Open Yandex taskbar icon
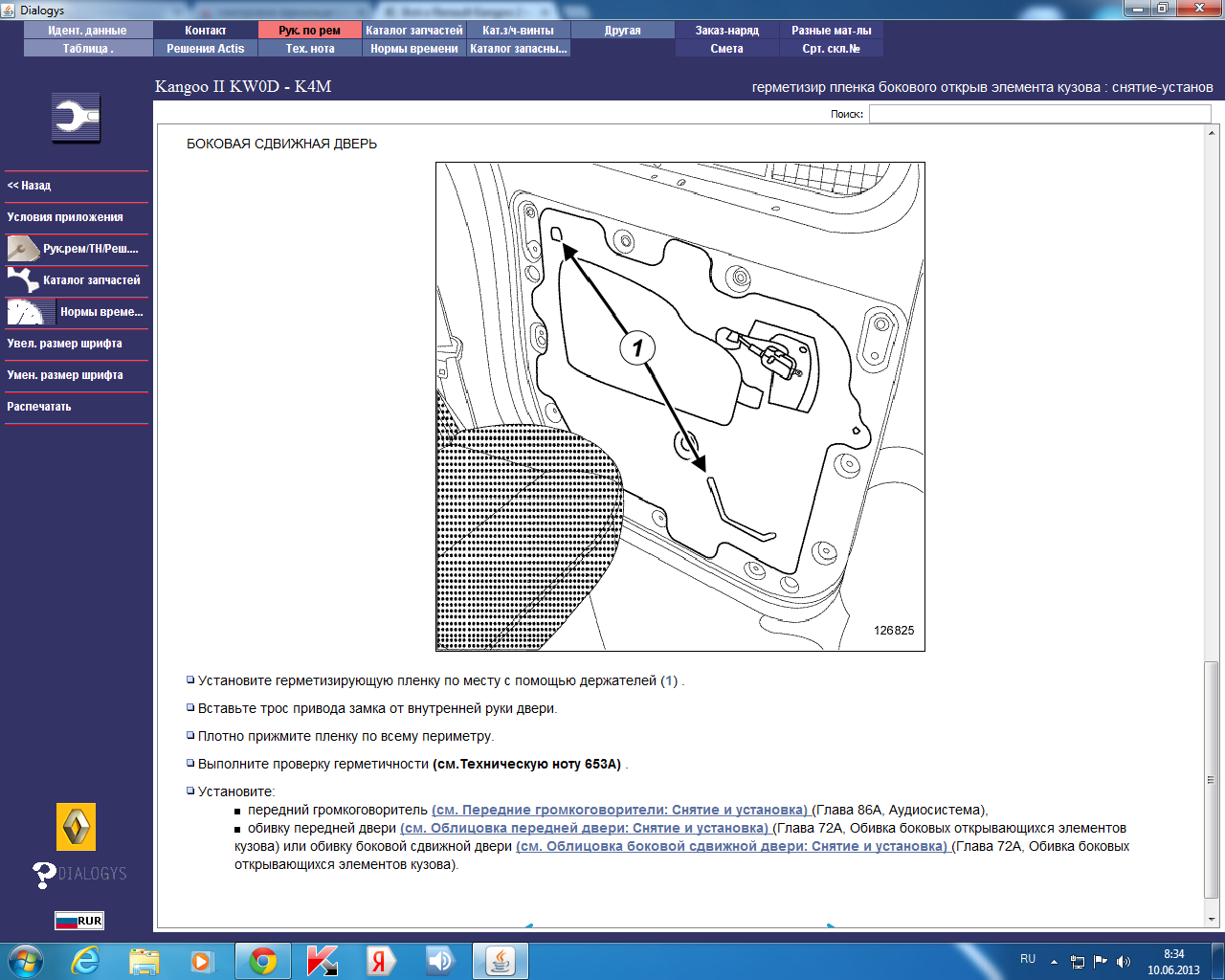The image size is (1225, 980). tap(381, 961)
